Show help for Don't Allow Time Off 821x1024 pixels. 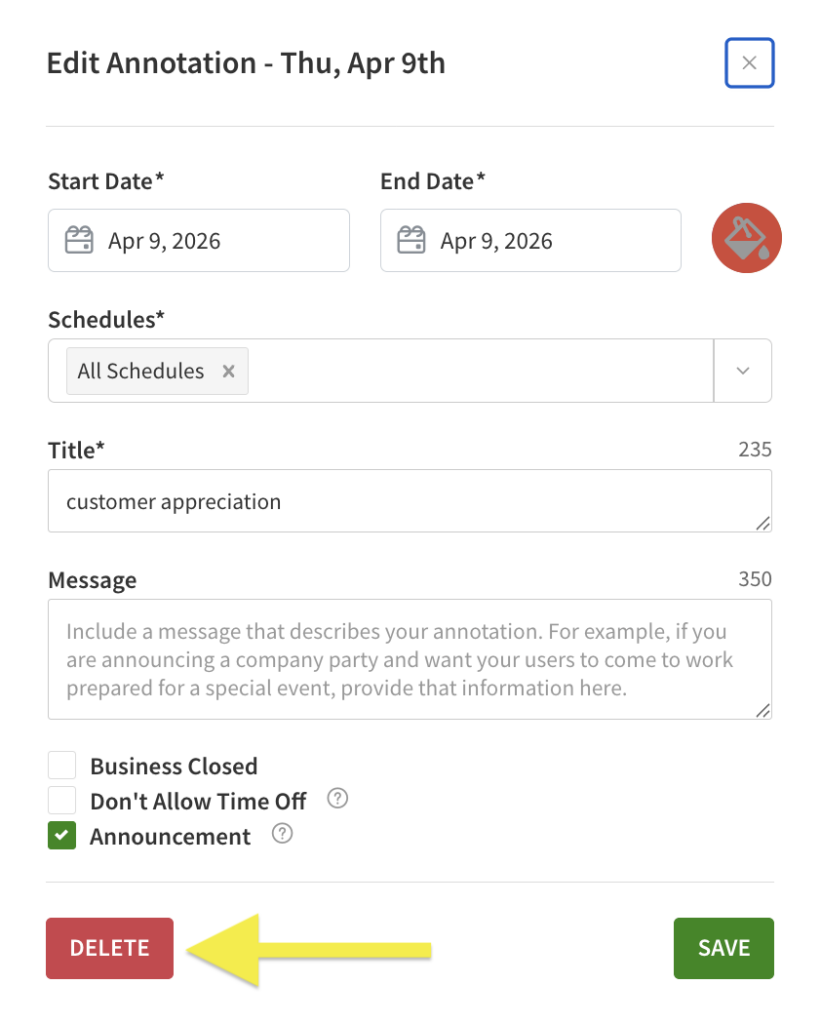pyautogui.click(x=338, y=799)
